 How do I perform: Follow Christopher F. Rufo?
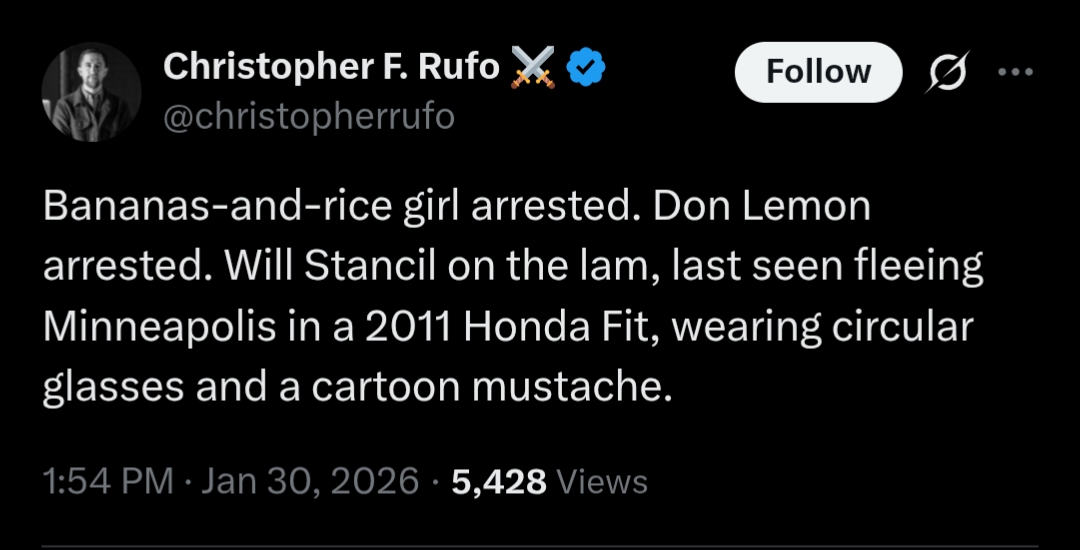[x=817, y=72]
